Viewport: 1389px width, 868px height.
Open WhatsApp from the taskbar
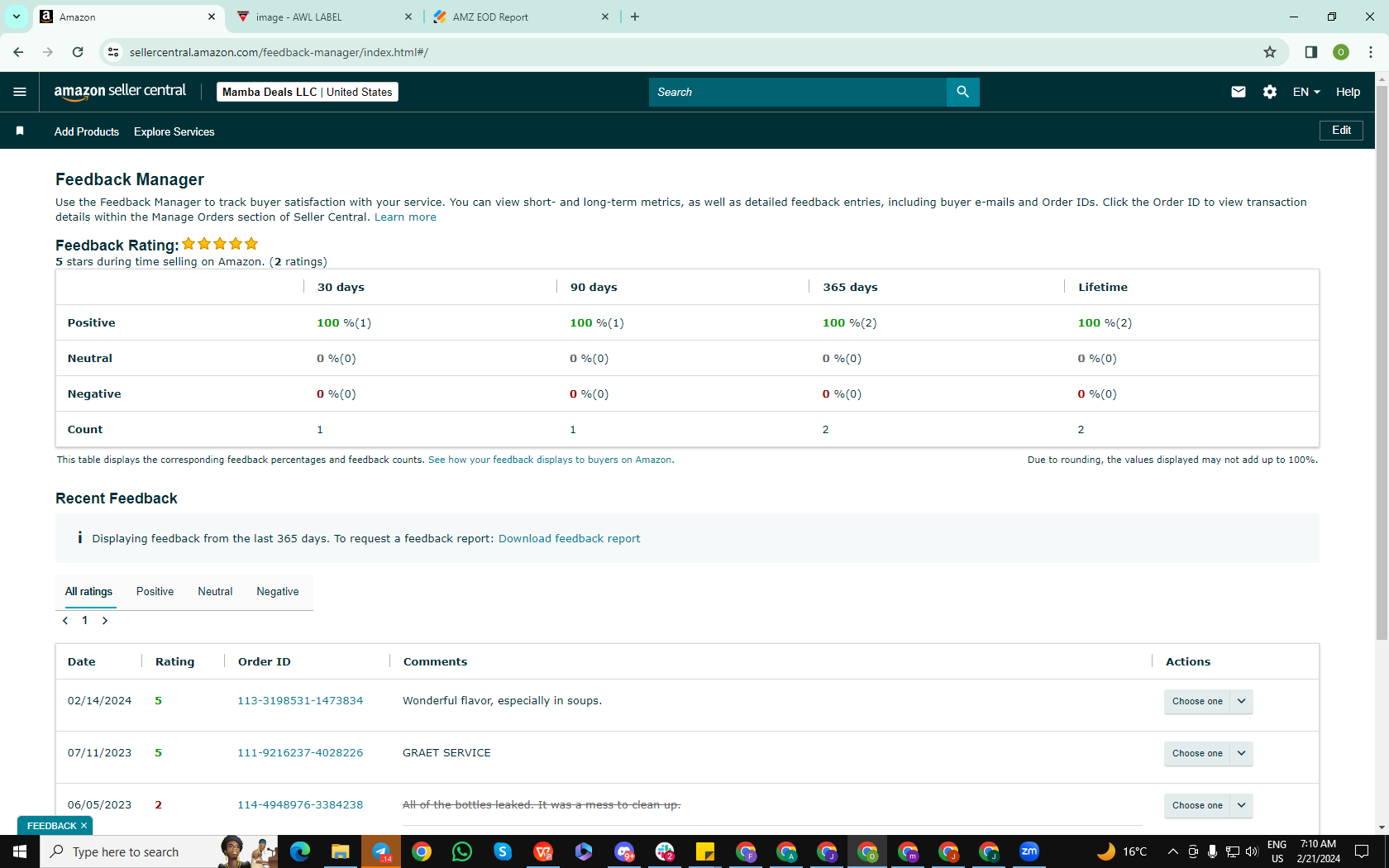[462, 851]
